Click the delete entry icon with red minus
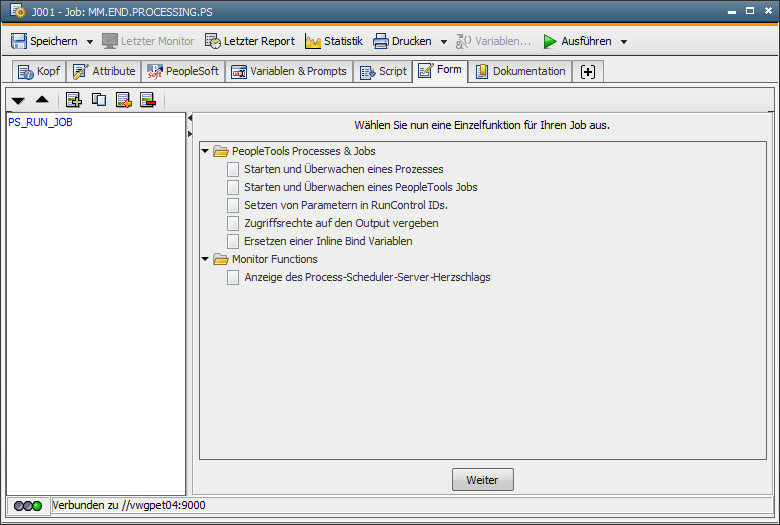Viewport: 780px width, 525px height. [x=148, y=100]
